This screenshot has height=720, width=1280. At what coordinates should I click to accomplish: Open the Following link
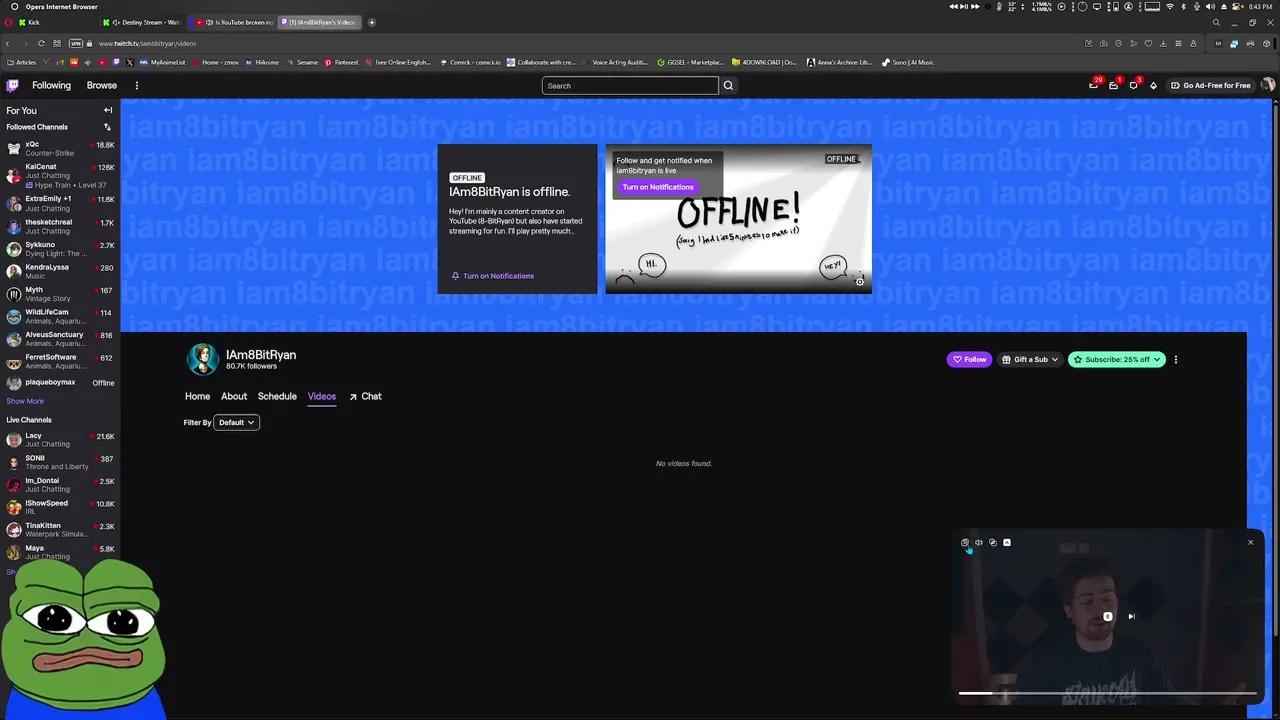click(x=51, y=85)
